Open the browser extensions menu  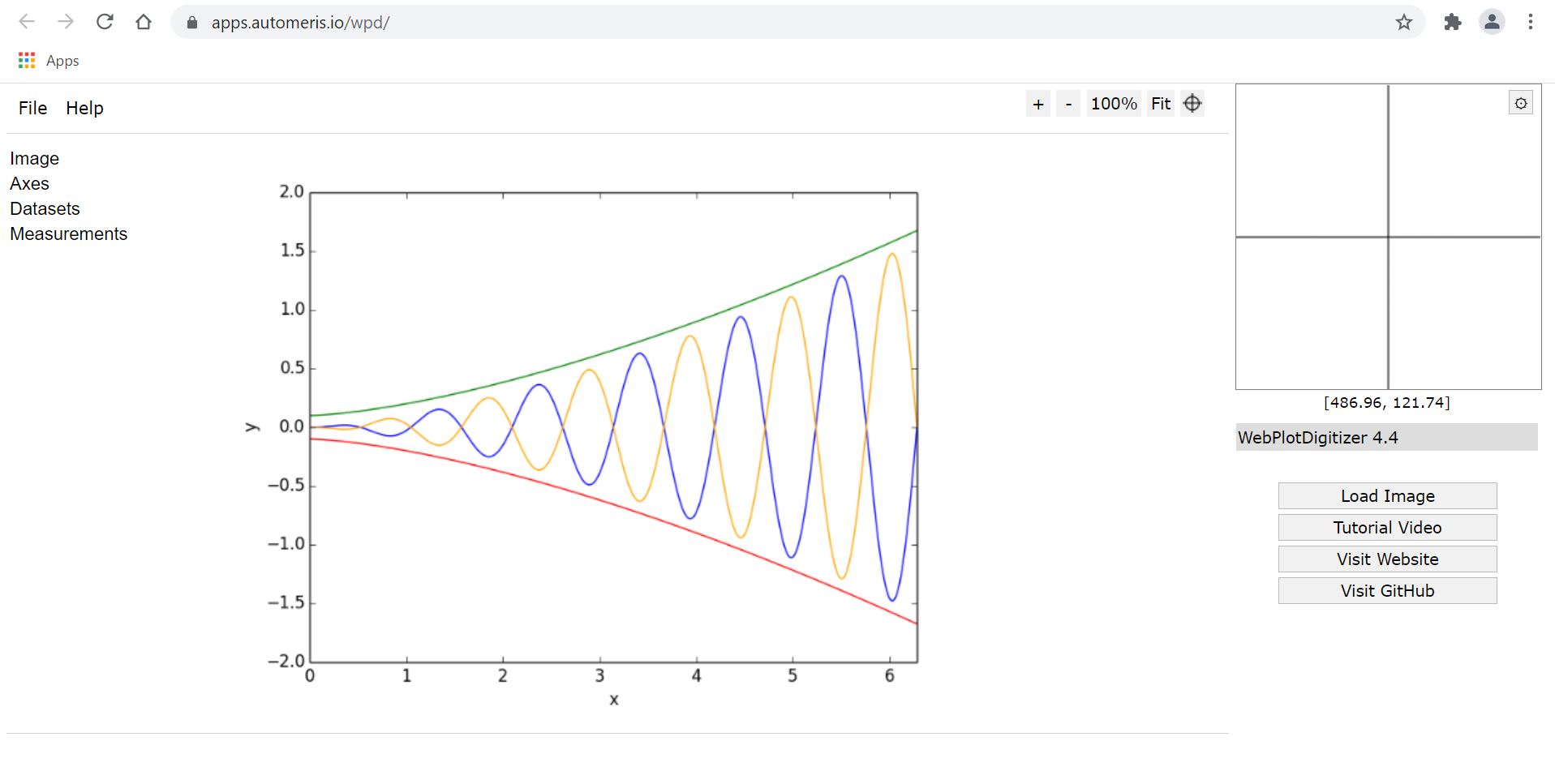(1453, 22)
